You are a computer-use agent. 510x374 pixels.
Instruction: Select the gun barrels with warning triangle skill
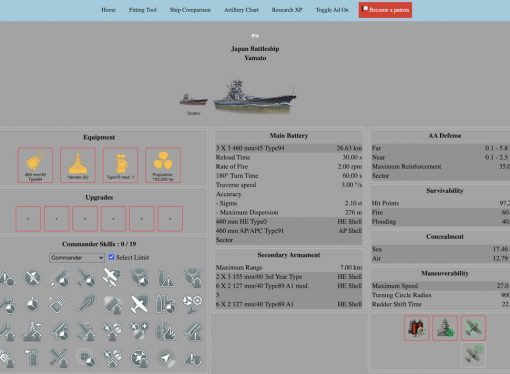192,331
